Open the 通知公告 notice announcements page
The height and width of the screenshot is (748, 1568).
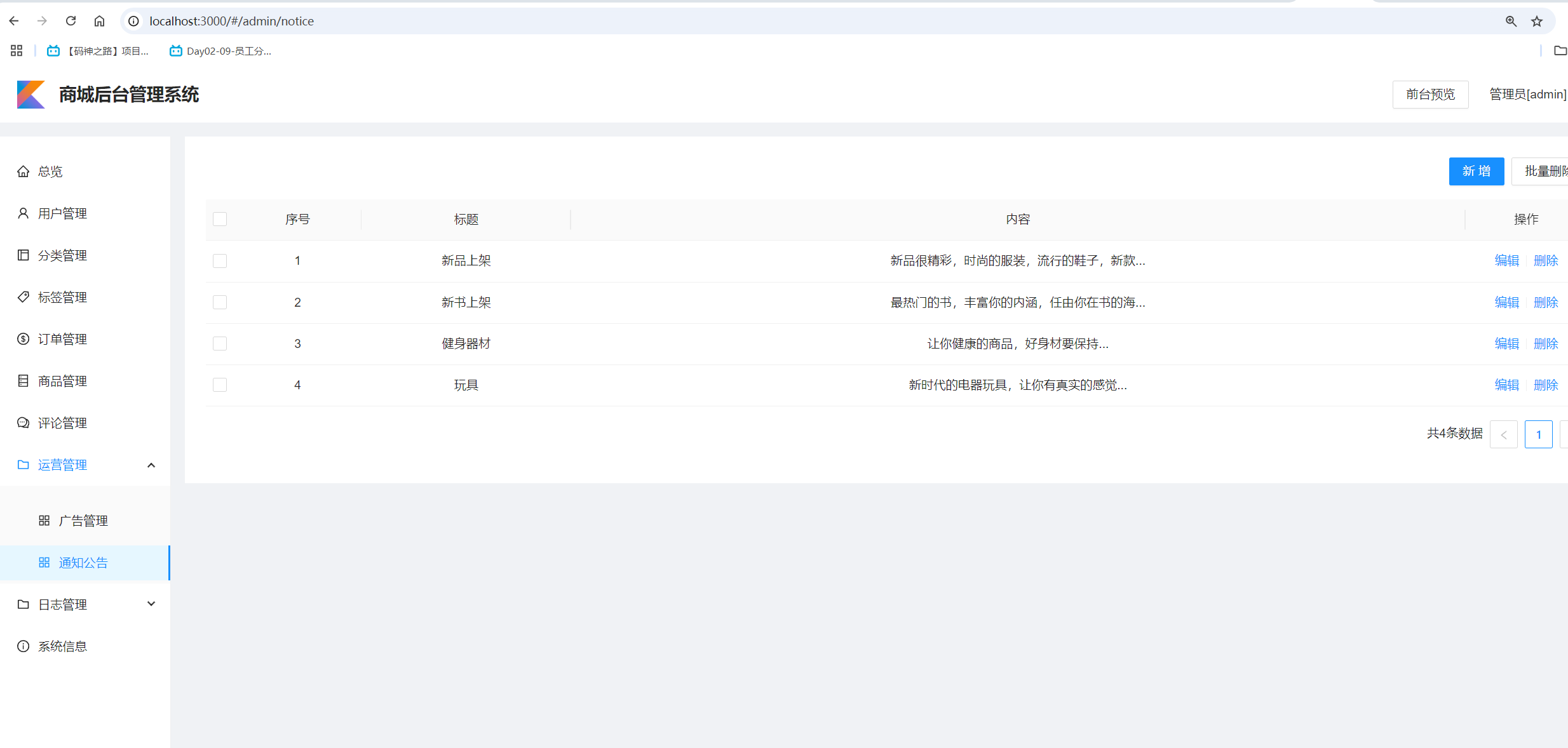(x=83, y=563)
